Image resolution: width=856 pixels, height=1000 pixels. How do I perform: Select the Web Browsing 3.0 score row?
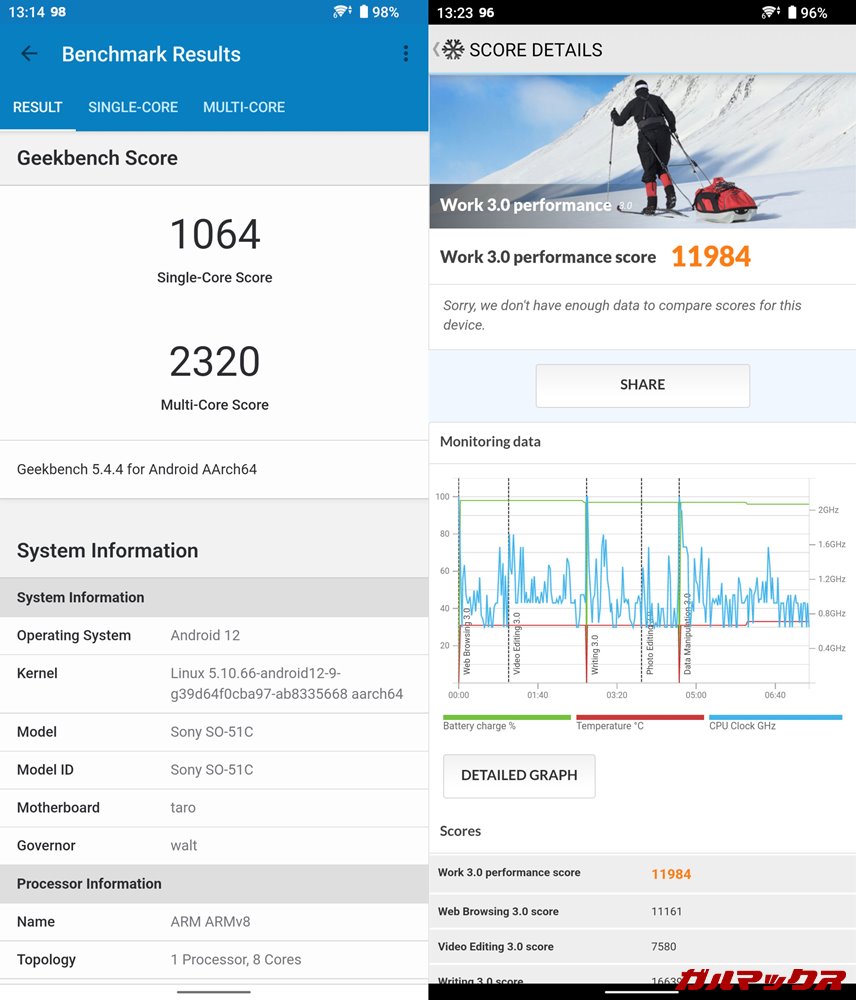click(642, 911)
